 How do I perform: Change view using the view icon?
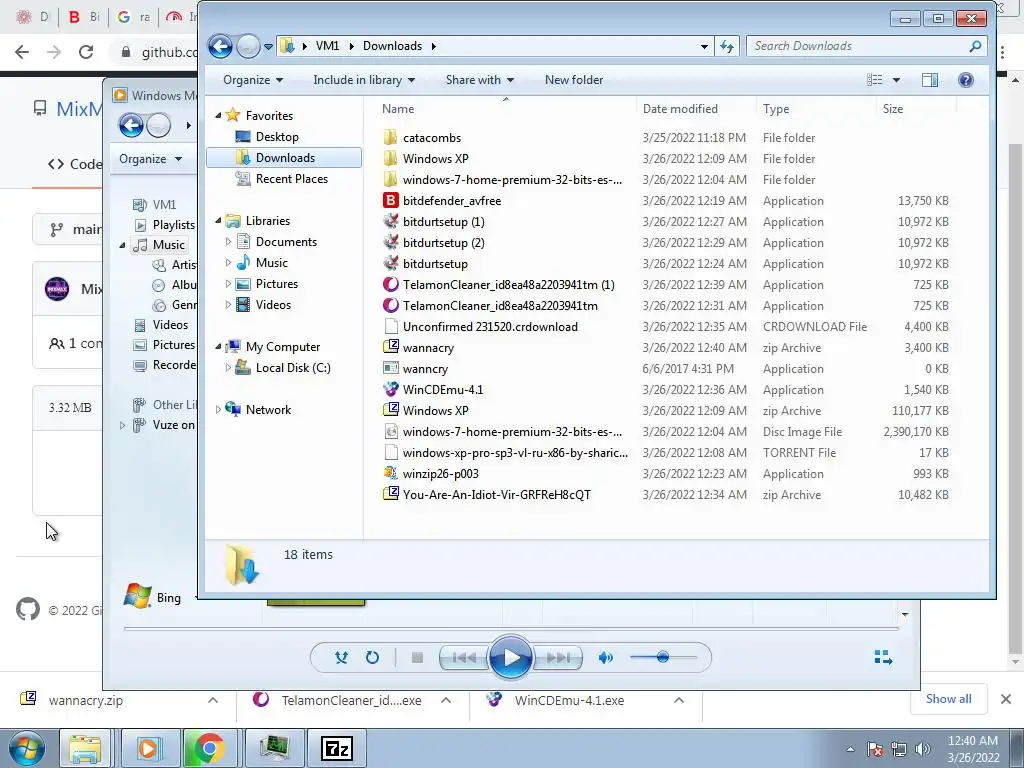point(874,80)
